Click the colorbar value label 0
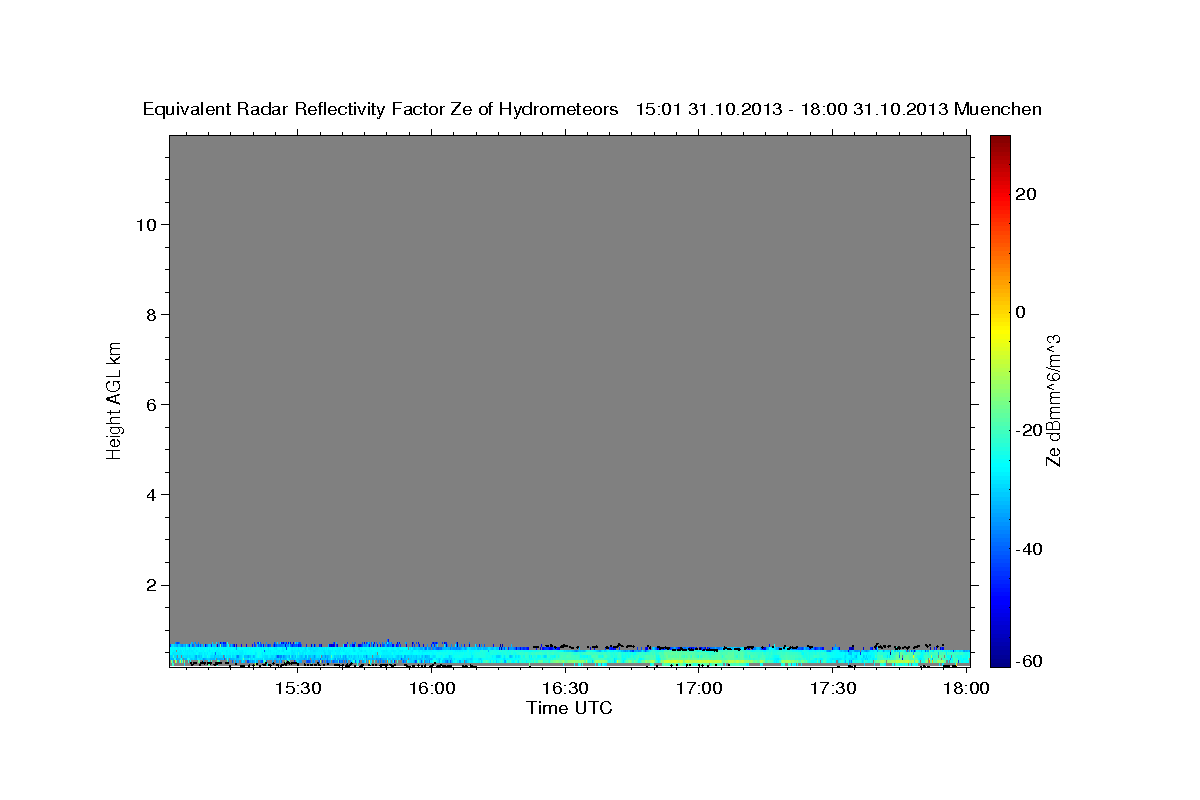Viewport: 1200px width, 800px height. [1020, 312]
